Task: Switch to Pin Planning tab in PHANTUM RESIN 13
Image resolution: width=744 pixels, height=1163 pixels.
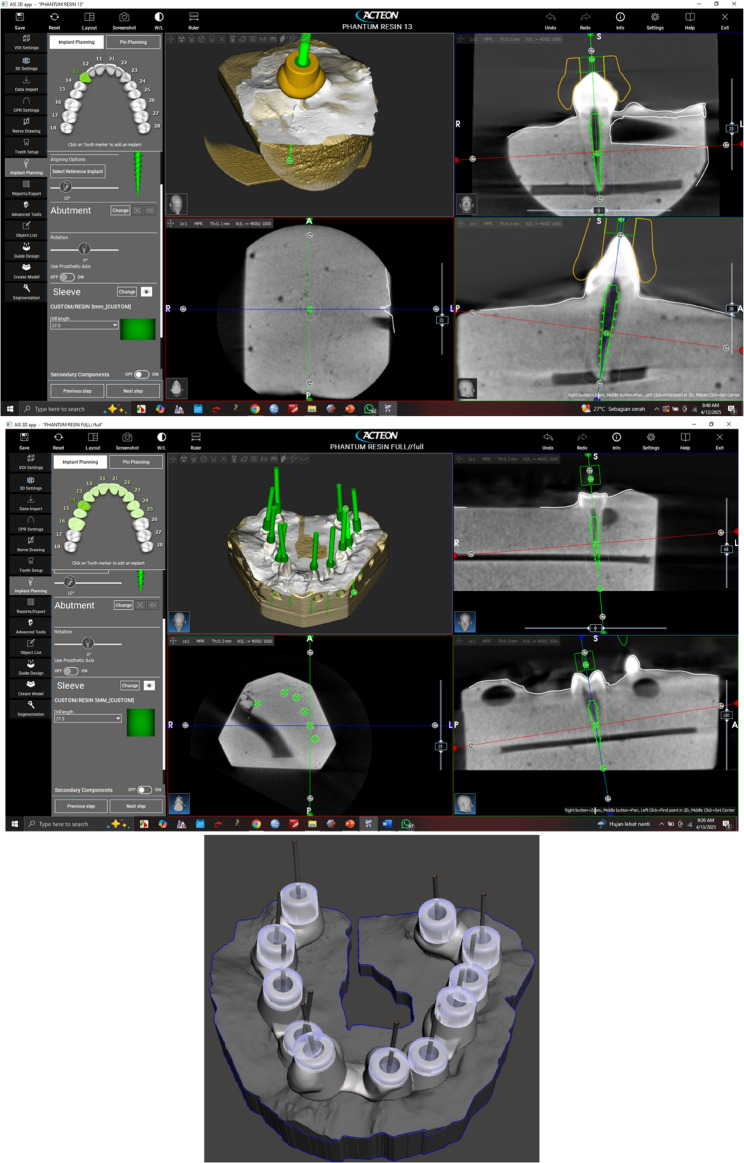Action: click(x=134, y=42)
